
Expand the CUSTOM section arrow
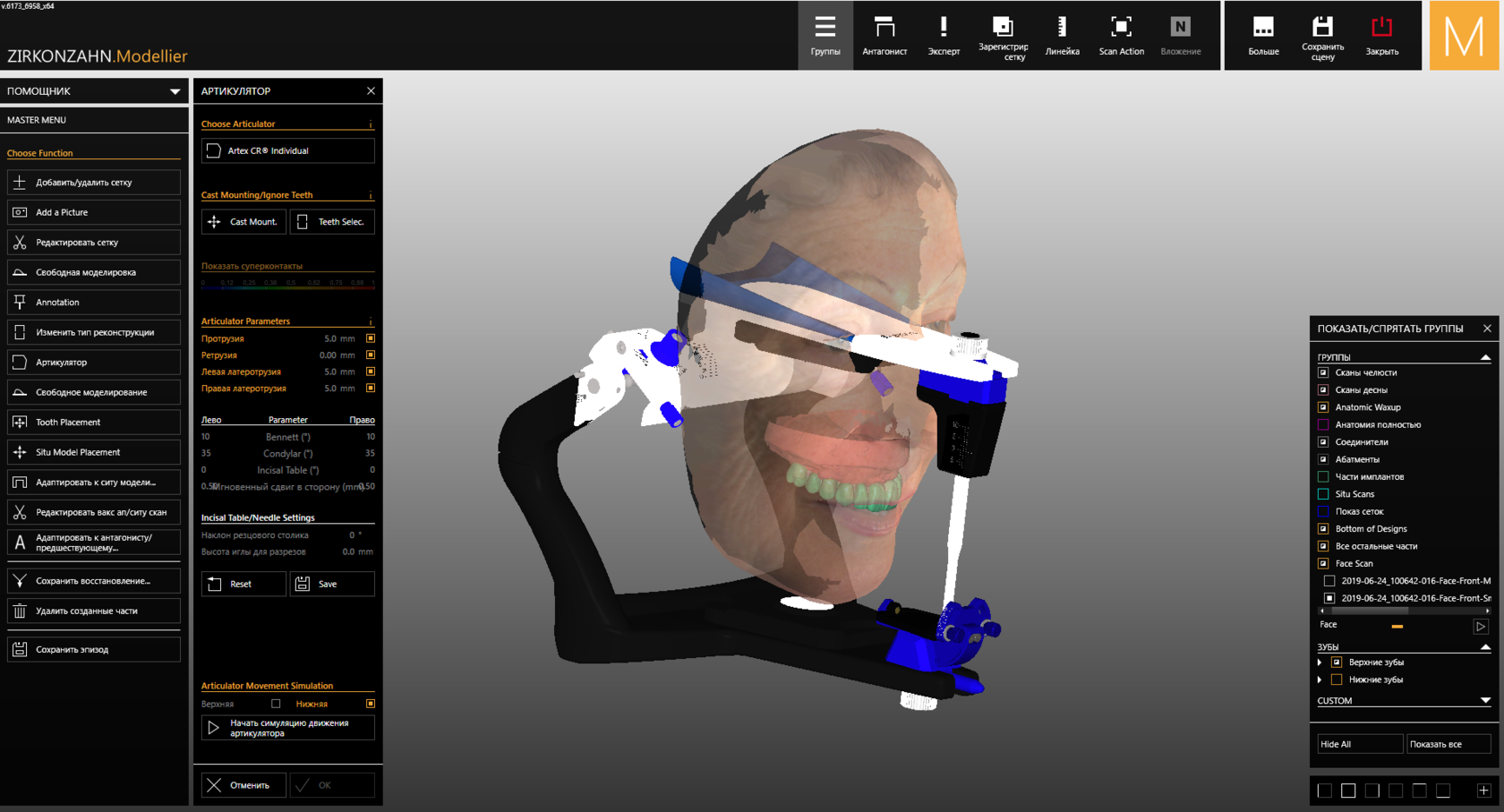1485,701
